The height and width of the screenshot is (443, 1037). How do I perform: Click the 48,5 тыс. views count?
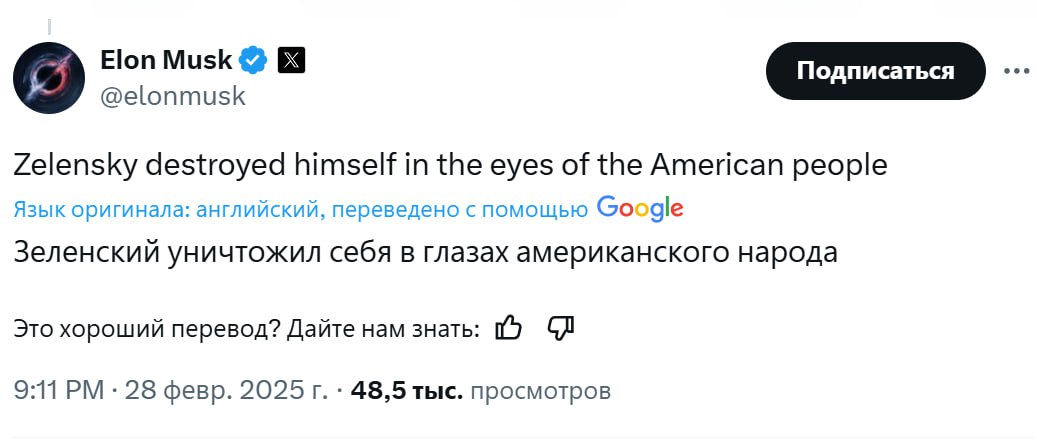406,390
